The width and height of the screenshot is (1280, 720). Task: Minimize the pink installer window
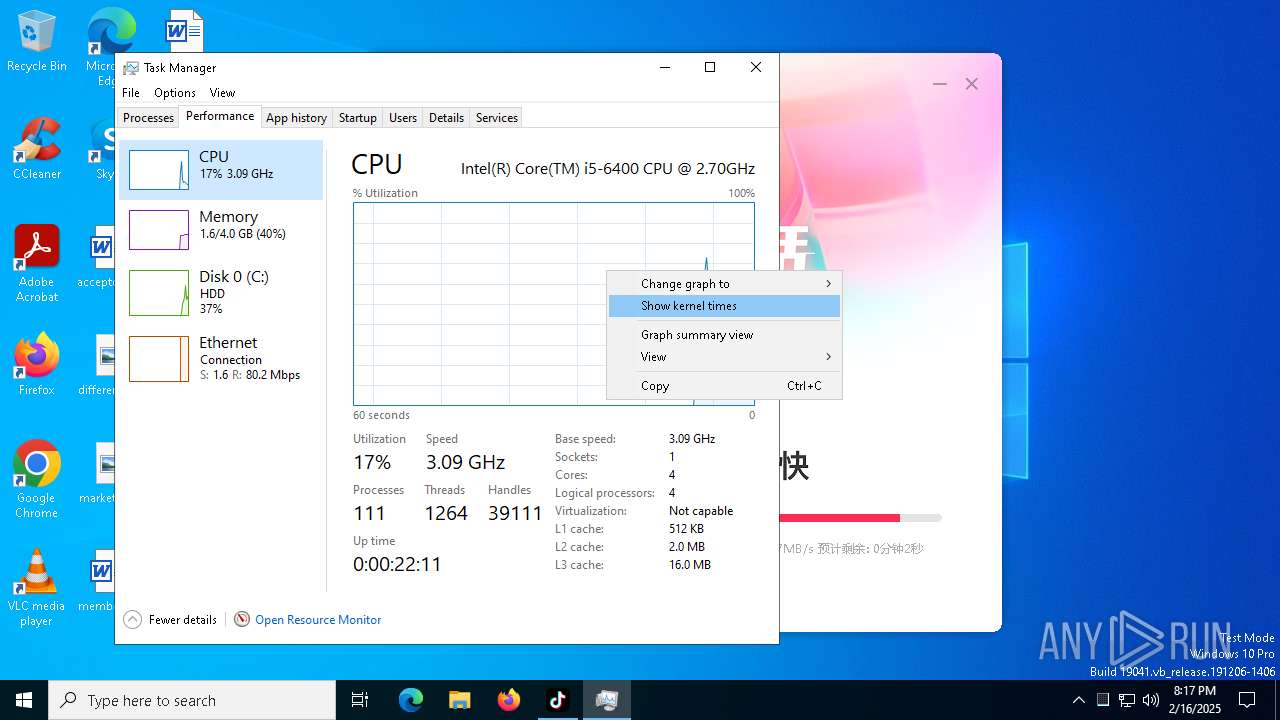(x=939, y=84)
